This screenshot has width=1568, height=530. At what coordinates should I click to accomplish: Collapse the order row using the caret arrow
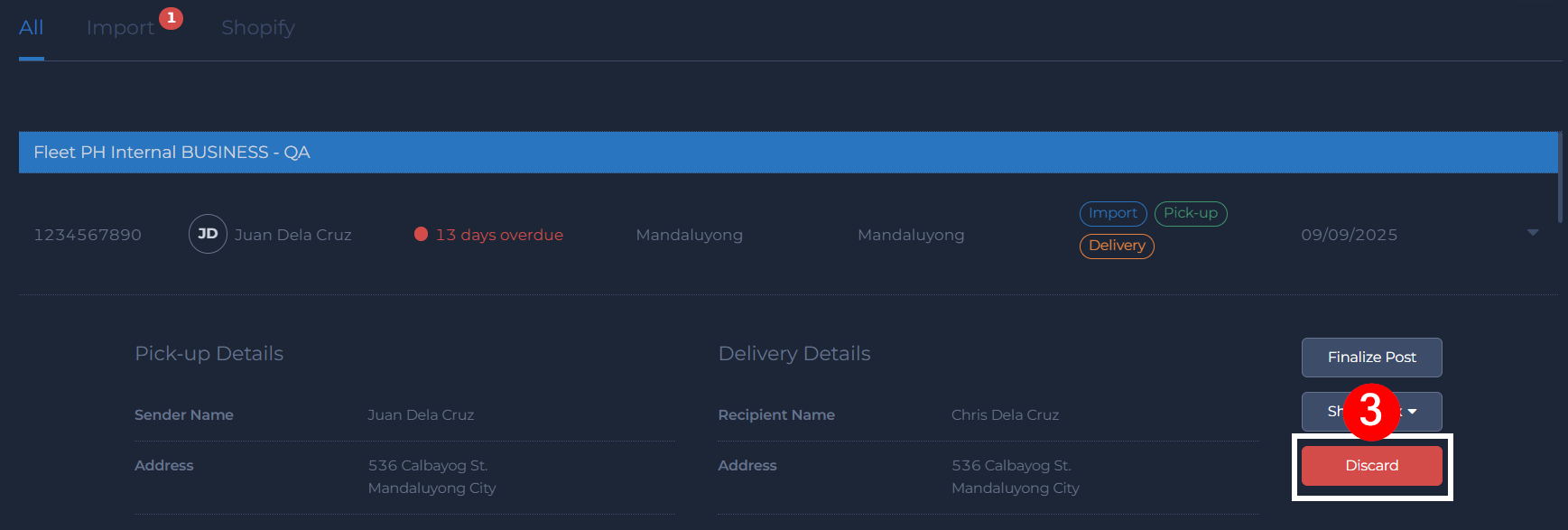(1532, 233)
